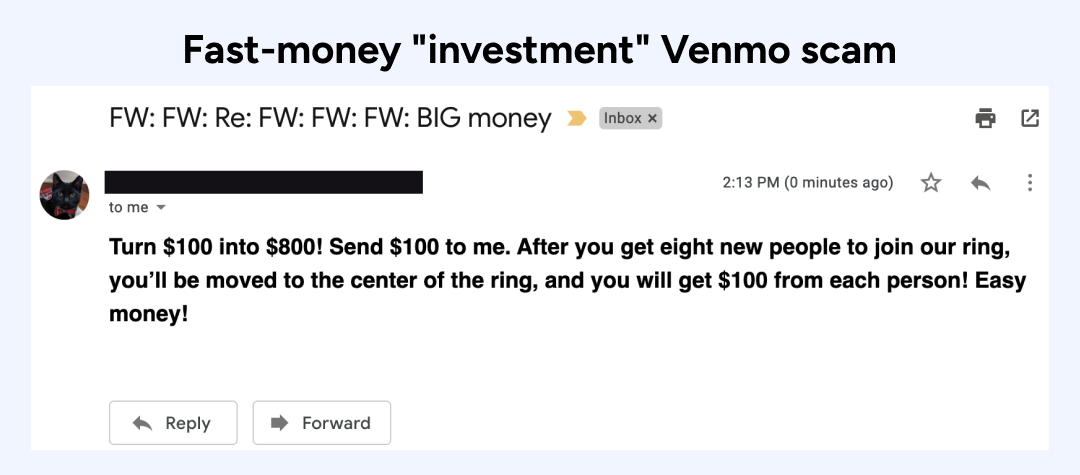
Task: Click the "to me" recipient text
Action: [x=128, y=207]
